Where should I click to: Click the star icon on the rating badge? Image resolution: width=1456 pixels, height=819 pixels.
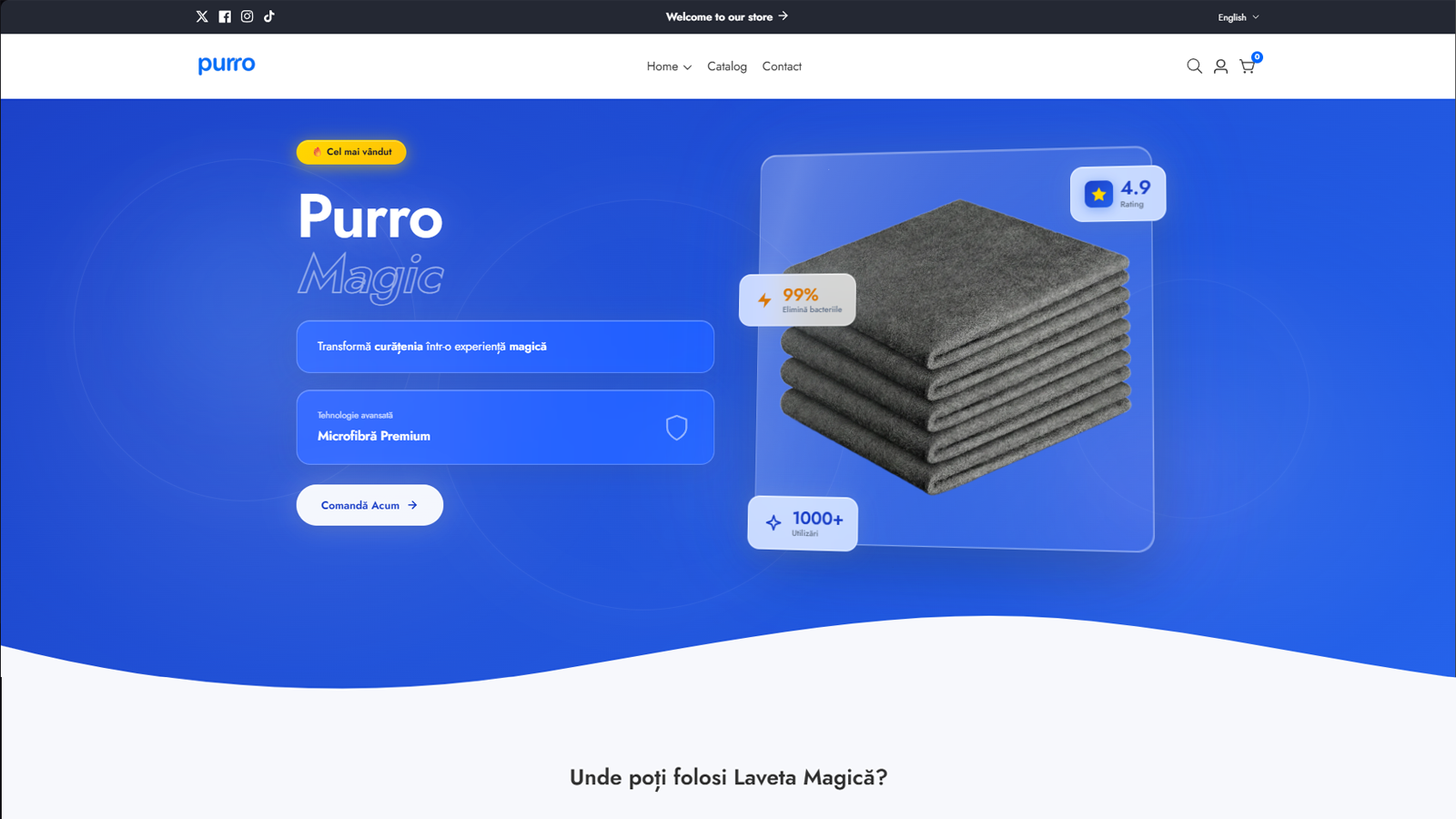pos(1098,194)
